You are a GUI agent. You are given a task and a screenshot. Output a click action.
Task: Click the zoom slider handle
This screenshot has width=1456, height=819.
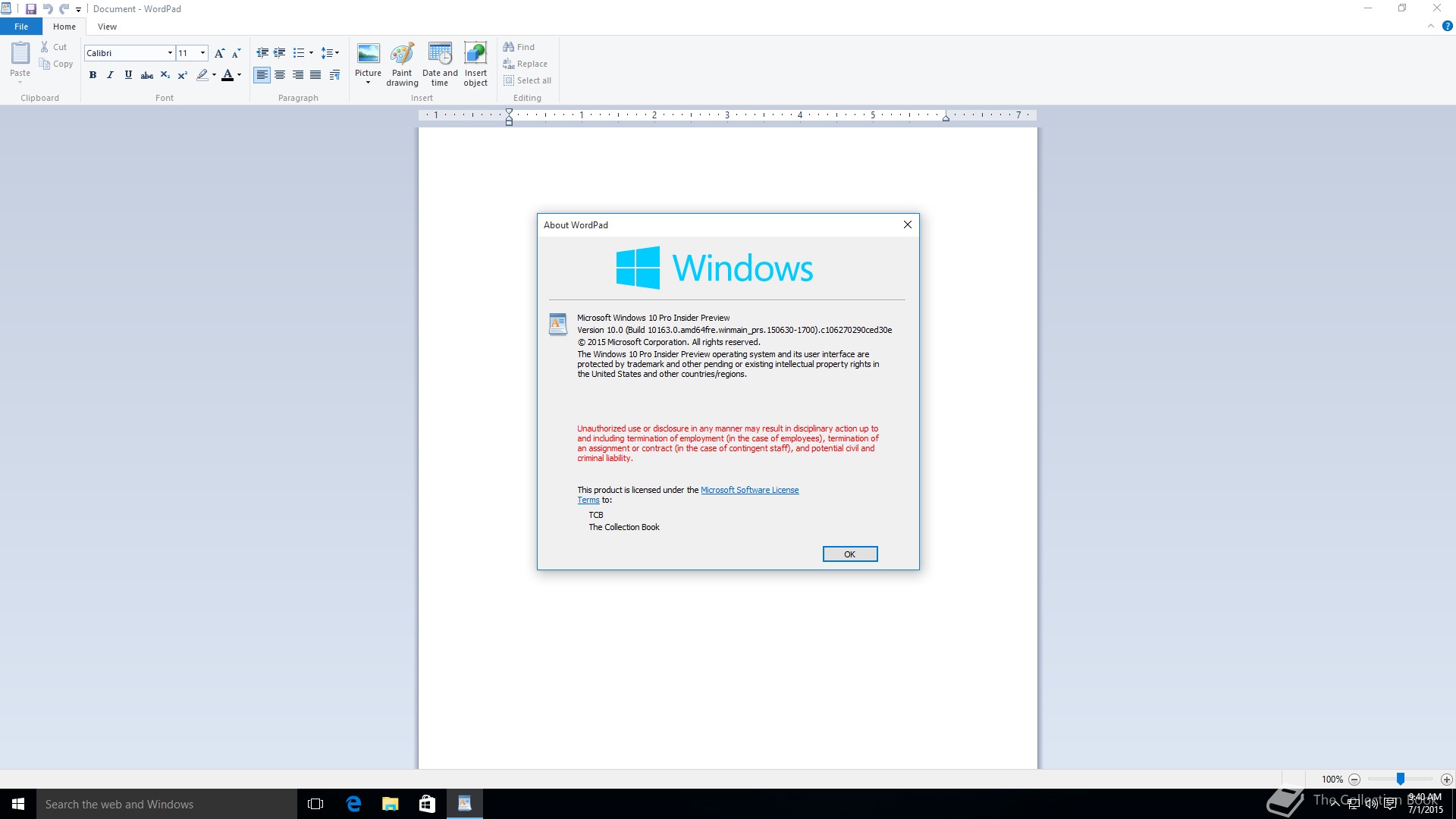(x=1401, y=779)
